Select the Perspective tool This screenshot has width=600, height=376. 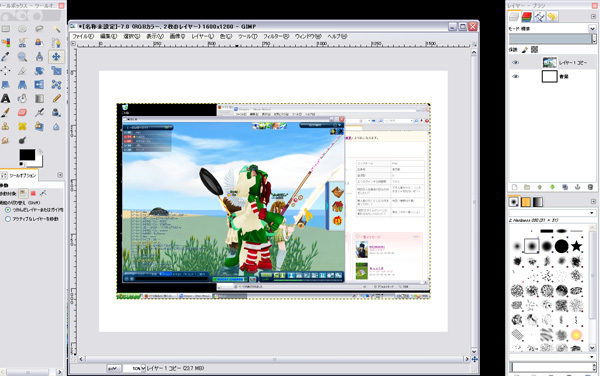22,85
